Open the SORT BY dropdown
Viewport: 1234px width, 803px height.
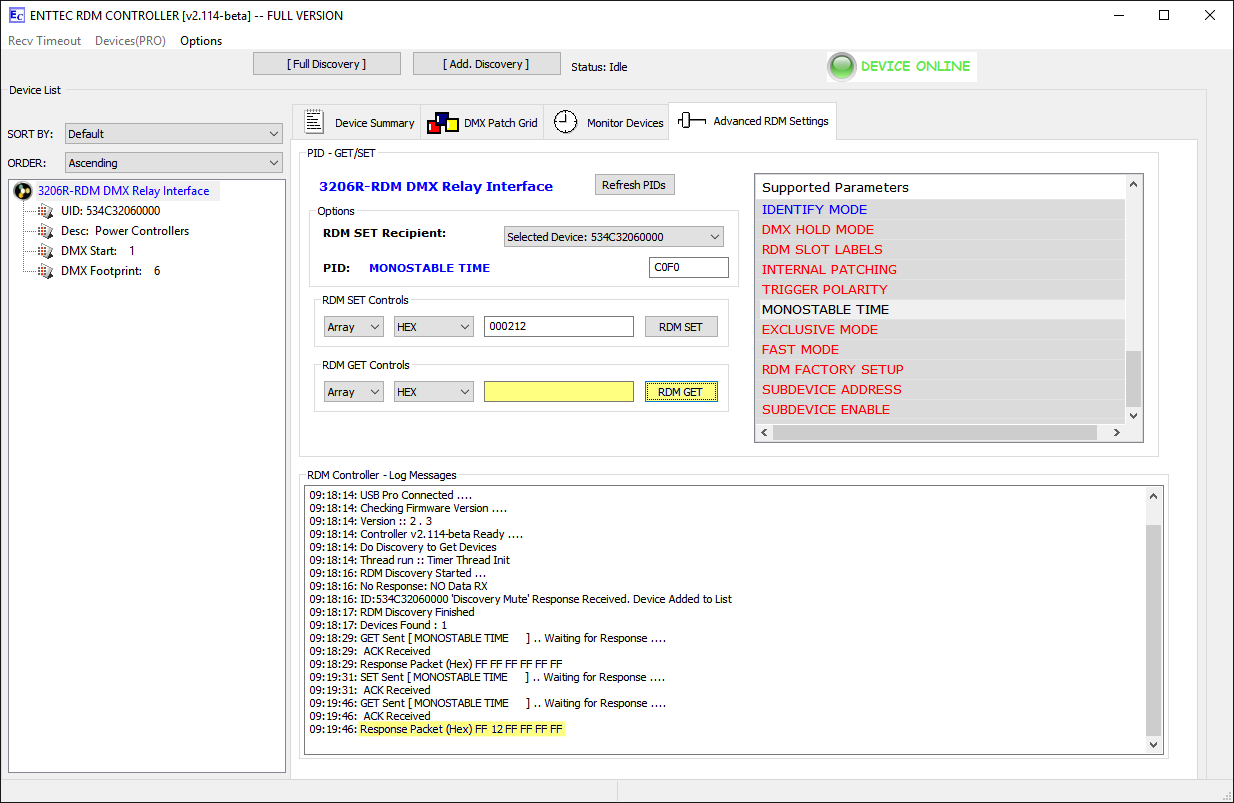(174, 134)
